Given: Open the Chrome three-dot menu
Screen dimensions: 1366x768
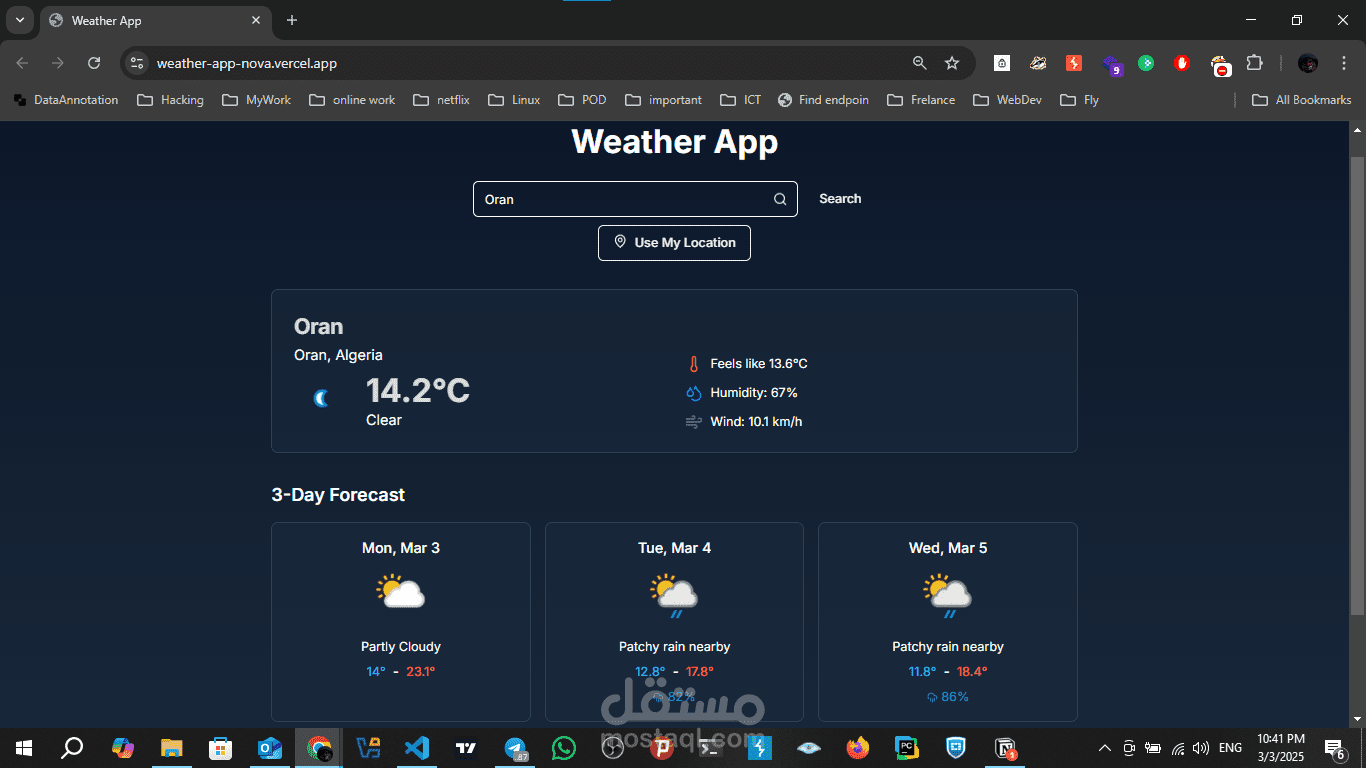Looking at the screenshot, I should tap(1343, 62).
